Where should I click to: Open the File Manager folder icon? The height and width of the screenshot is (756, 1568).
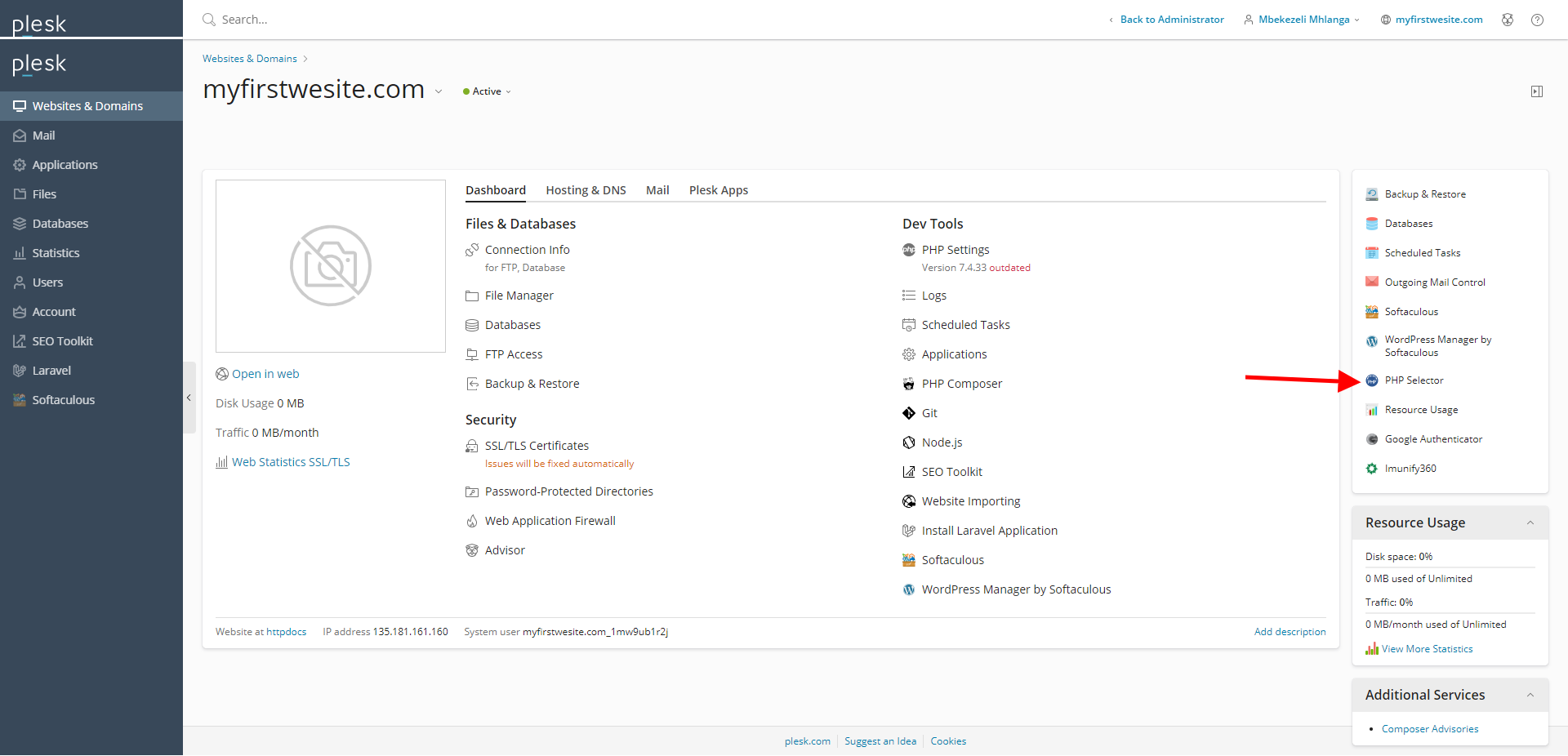pos(472,296)
